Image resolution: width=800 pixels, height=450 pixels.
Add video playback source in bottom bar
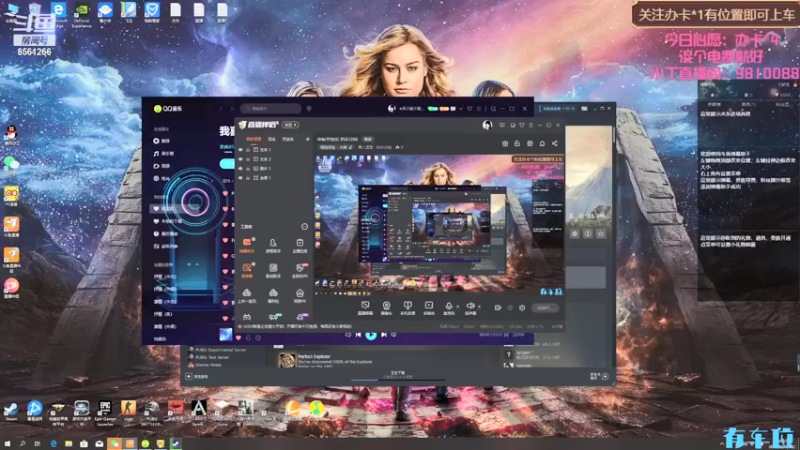(x=429, y=308)
